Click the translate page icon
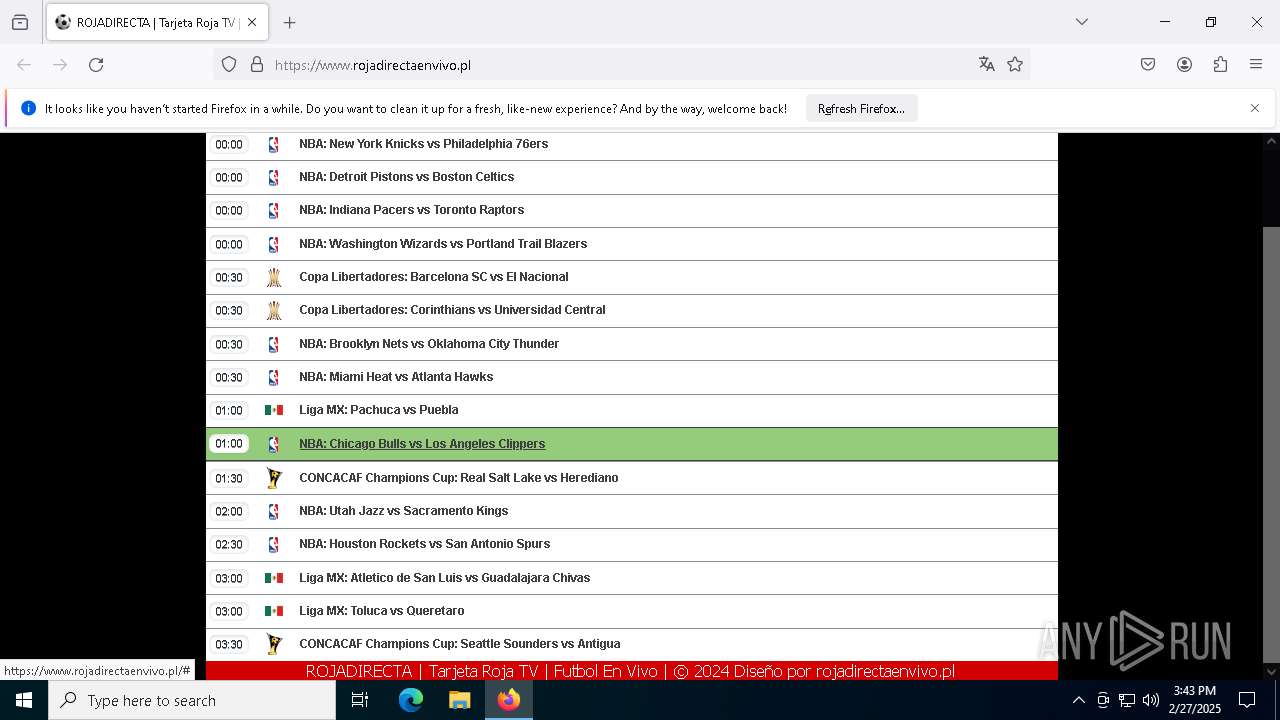The image size is (1280, 720). [987, 65]
